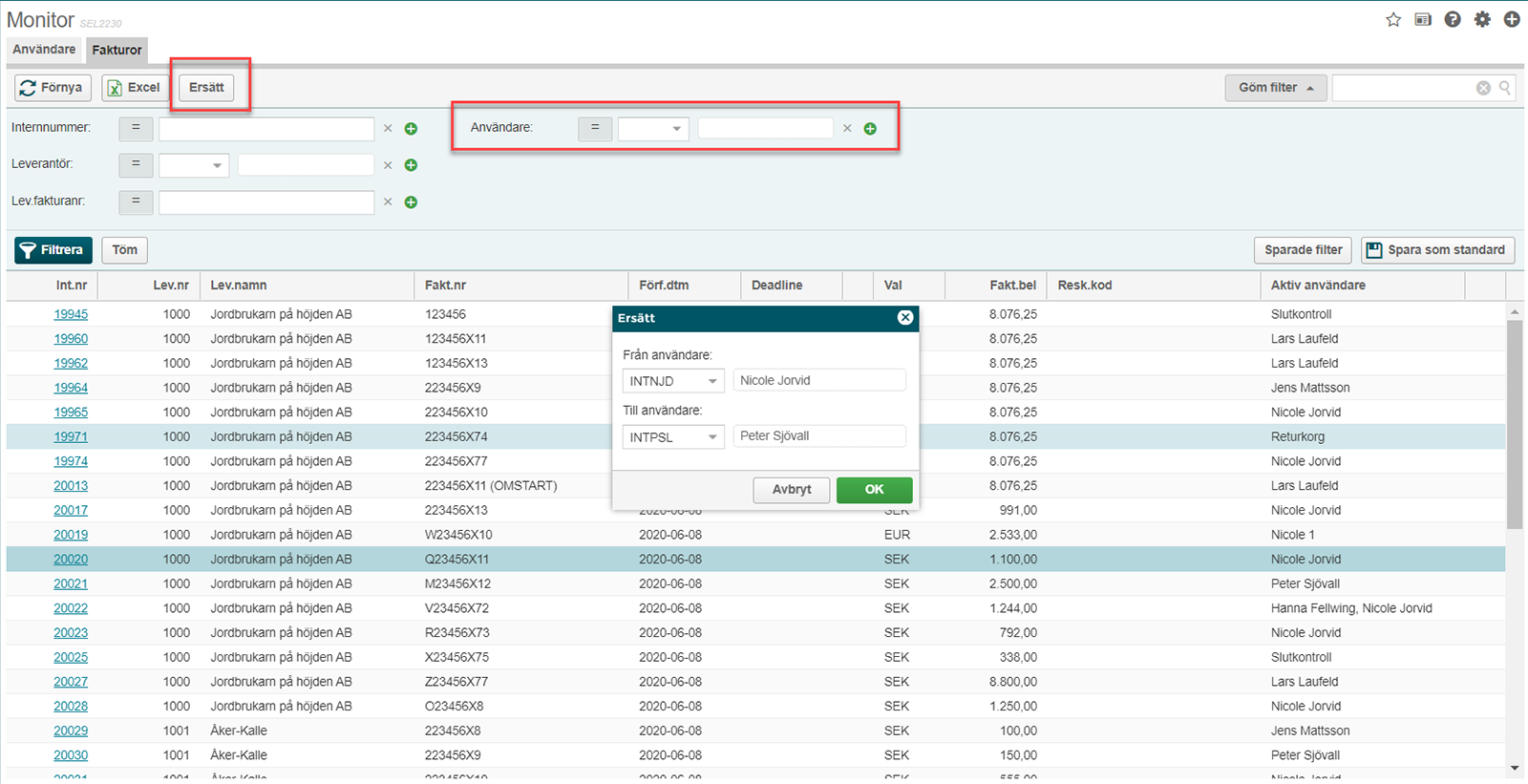Open the Leverantör filter dropdown
Image resolution: width=1528 pixels, height=784 pixels.
tap(194, 165)
